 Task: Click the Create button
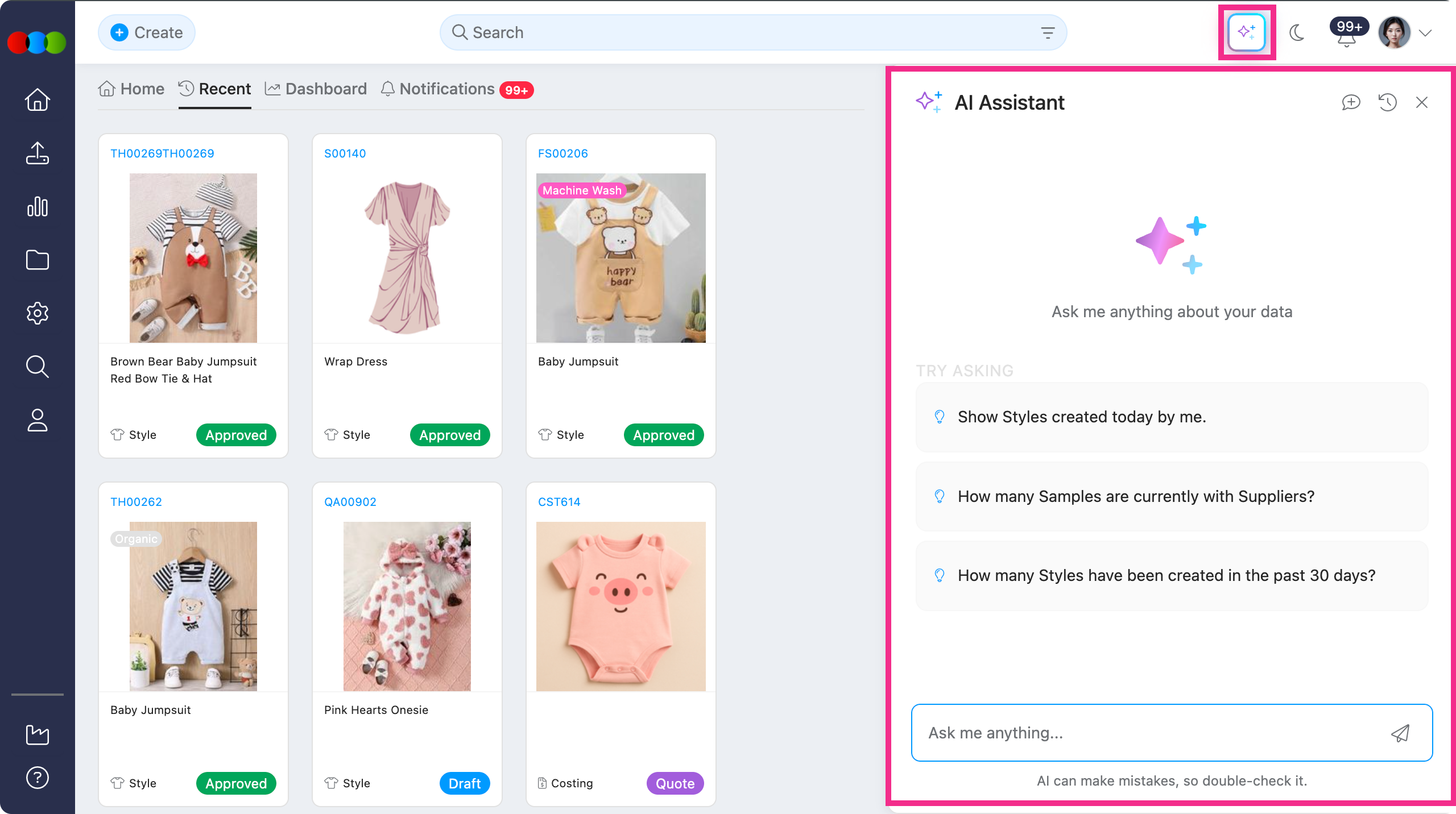click(147, 33)
